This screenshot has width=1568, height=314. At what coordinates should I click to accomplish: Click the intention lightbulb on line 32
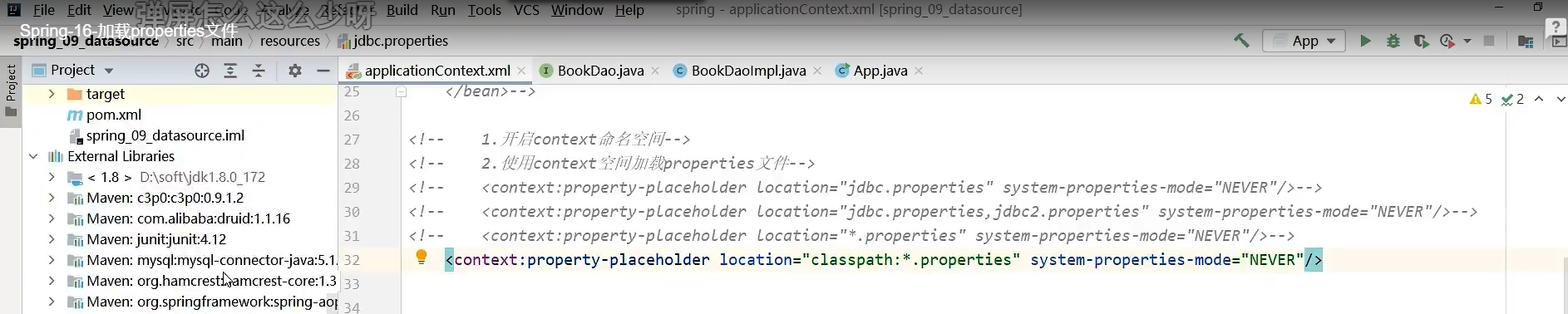[422, 258]
